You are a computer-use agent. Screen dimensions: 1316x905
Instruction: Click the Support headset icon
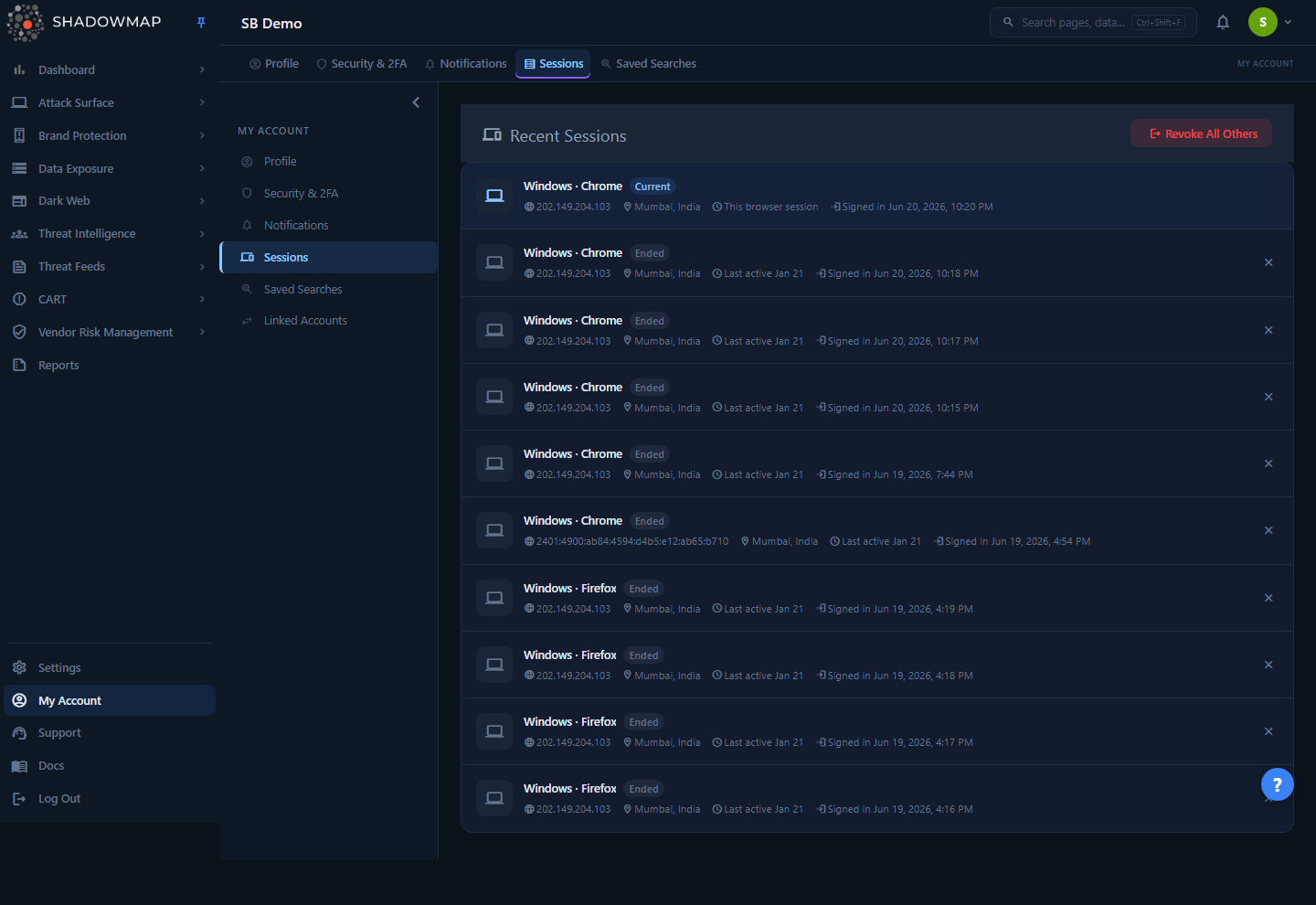pos(19,733)
